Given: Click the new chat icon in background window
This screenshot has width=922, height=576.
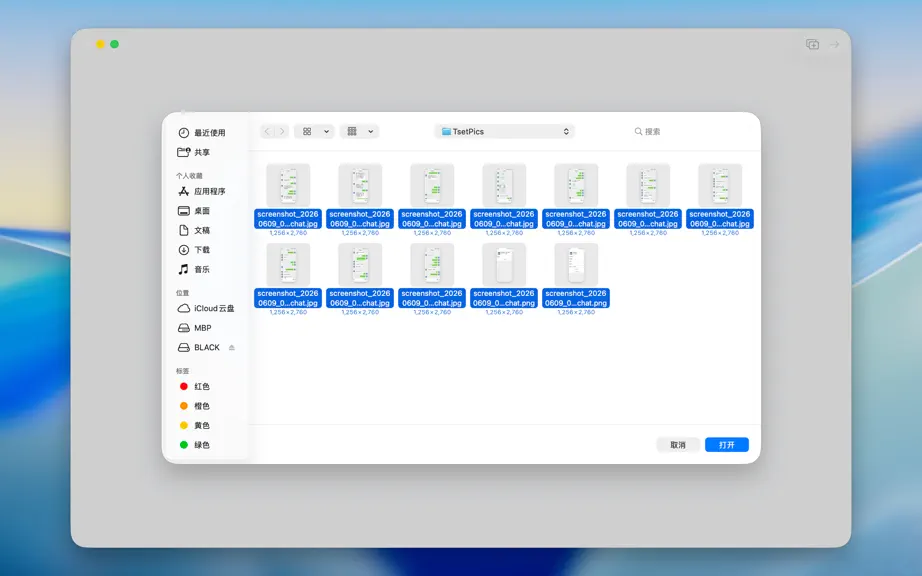Looking at the screenshot, I should coord(812,45).
